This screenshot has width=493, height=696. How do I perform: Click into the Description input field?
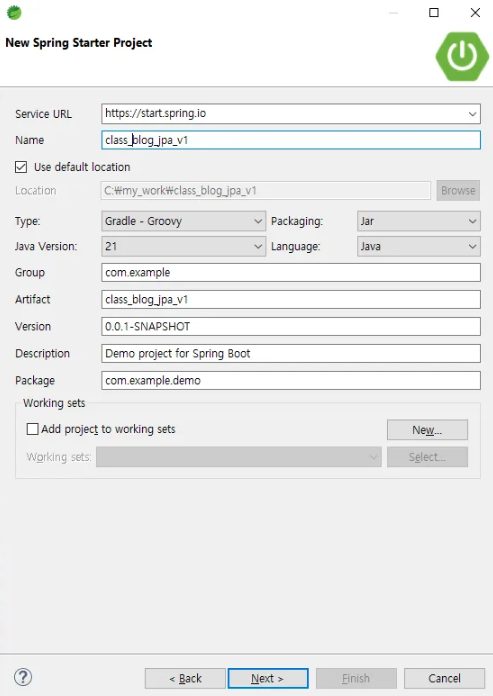pos(291,354)
